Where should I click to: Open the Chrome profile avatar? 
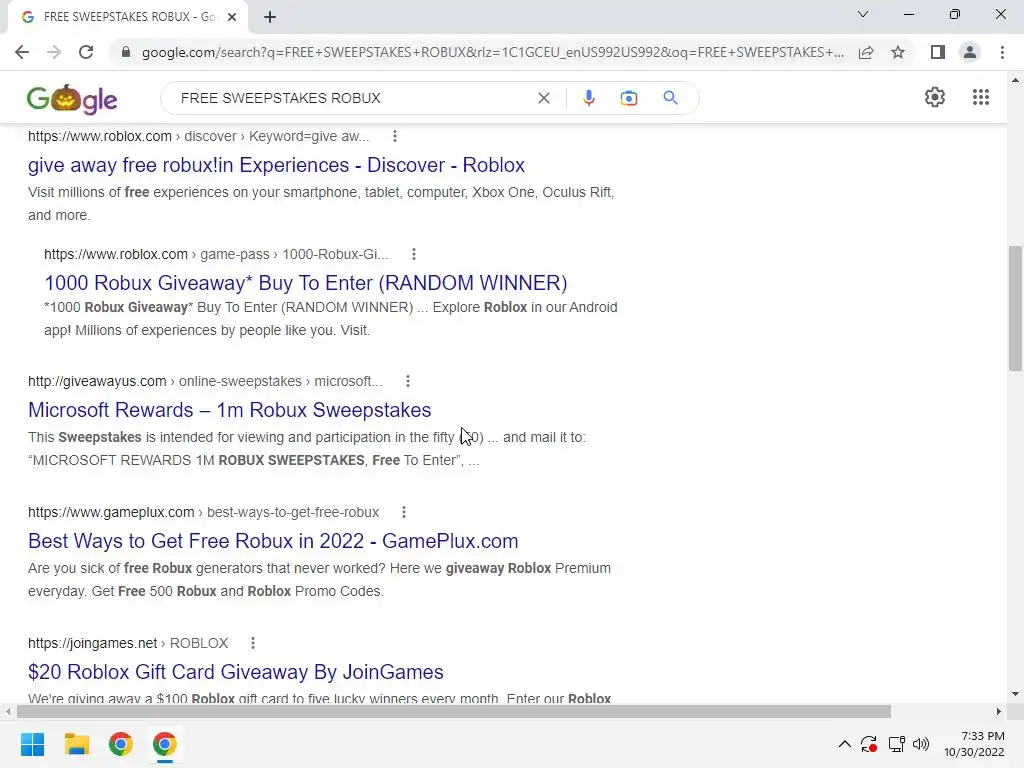[970, 52]
